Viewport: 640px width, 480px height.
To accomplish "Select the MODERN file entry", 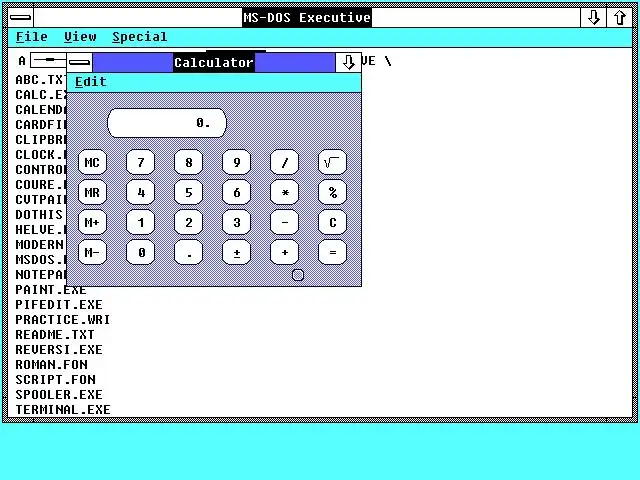I will [40, 244].
